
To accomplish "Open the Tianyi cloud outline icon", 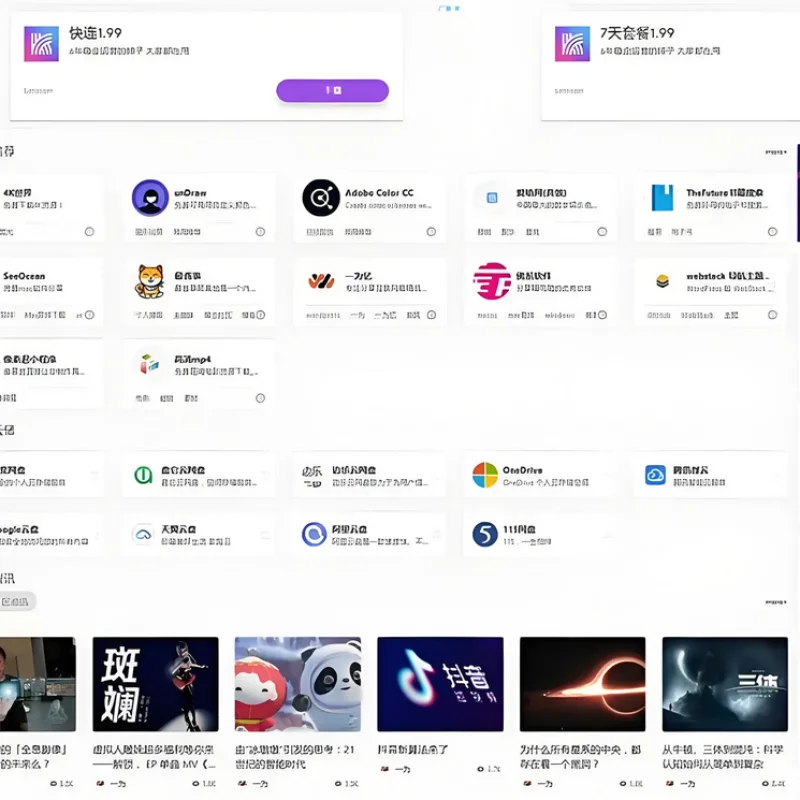I will pos(143,534).
